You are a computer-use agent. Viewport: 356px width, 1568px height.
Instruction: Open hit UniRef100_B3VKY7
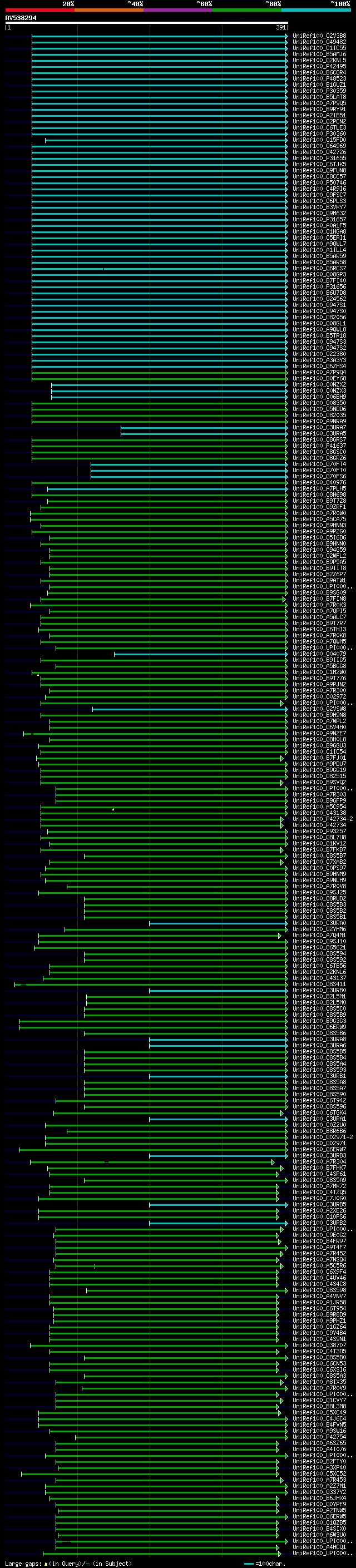(319, 207)
